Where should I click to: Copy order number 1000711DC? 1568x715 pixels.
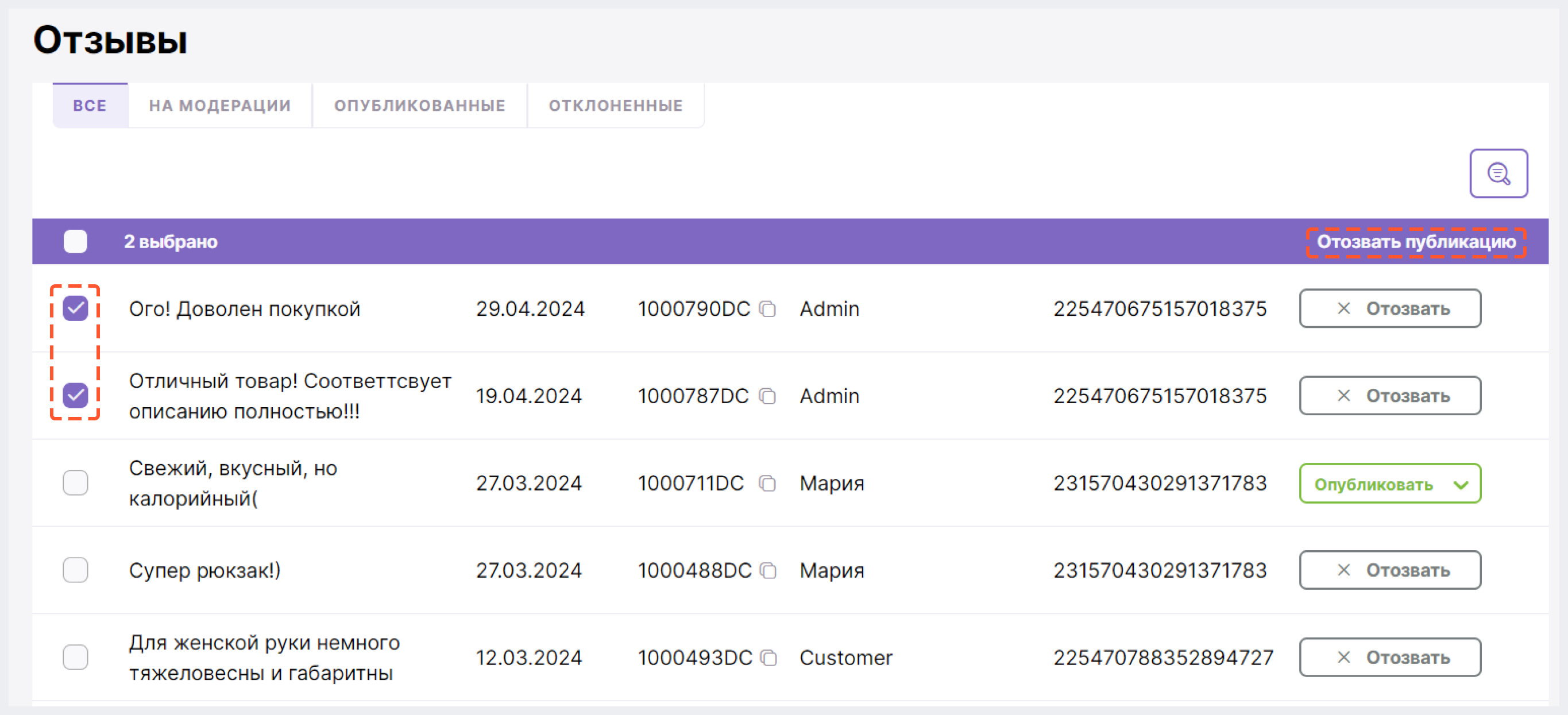[767, 483]
